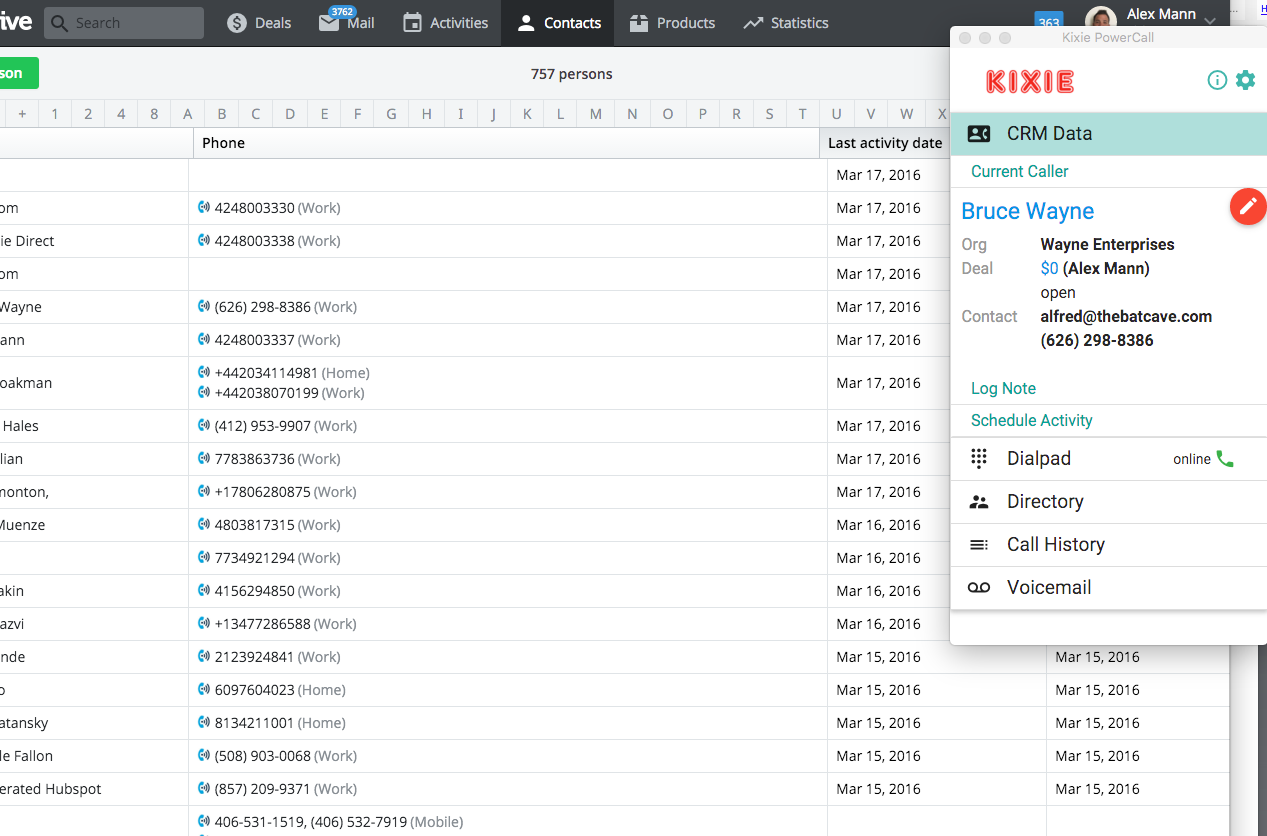1267x836 pixels.
Task: Click call icon beside 406-531-1519
Action: [204, 822]
